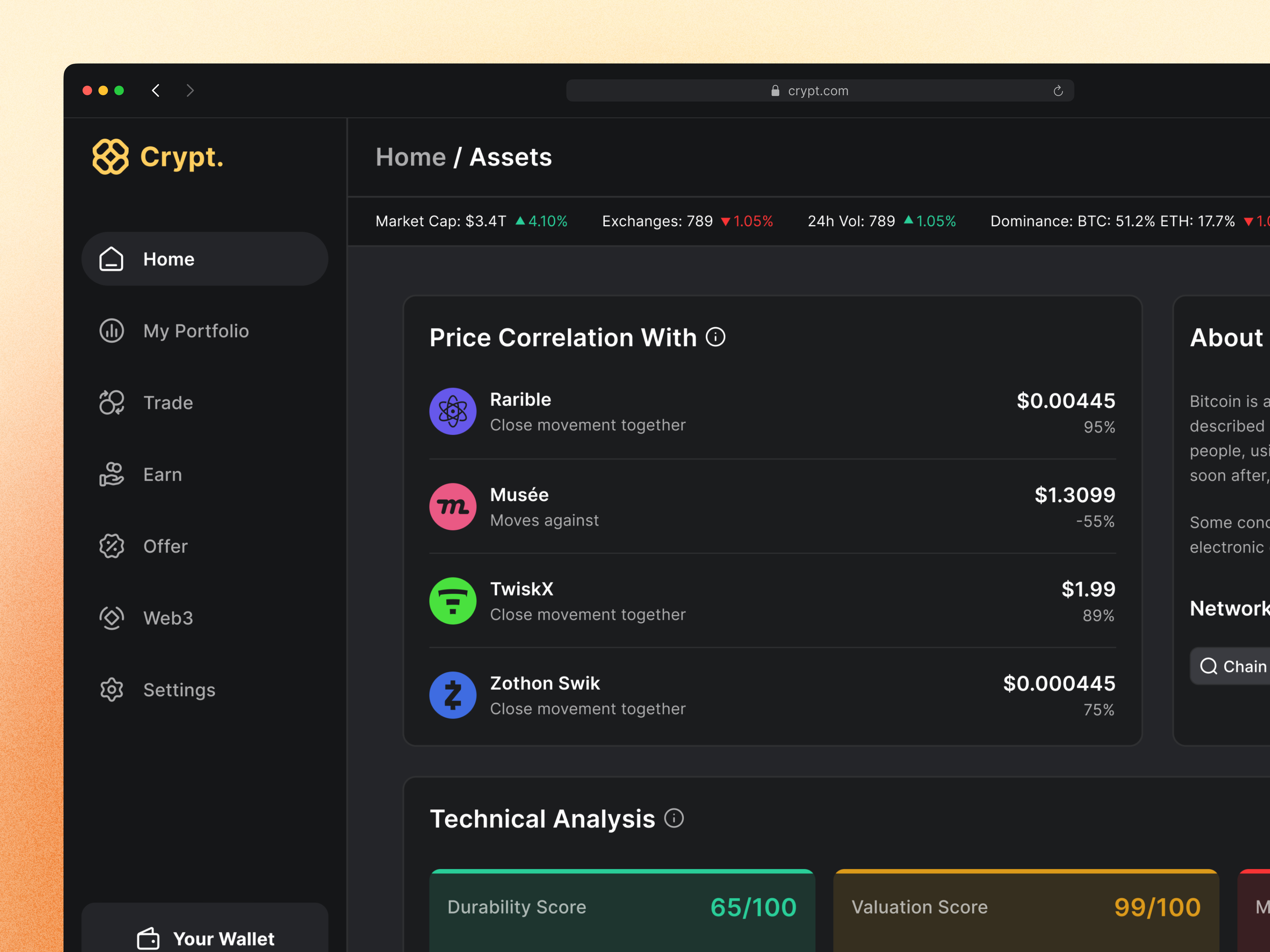Viewport: 1270px width, 952px height.
Task: Click the Home tab in the sidebar
Action: 168,259
